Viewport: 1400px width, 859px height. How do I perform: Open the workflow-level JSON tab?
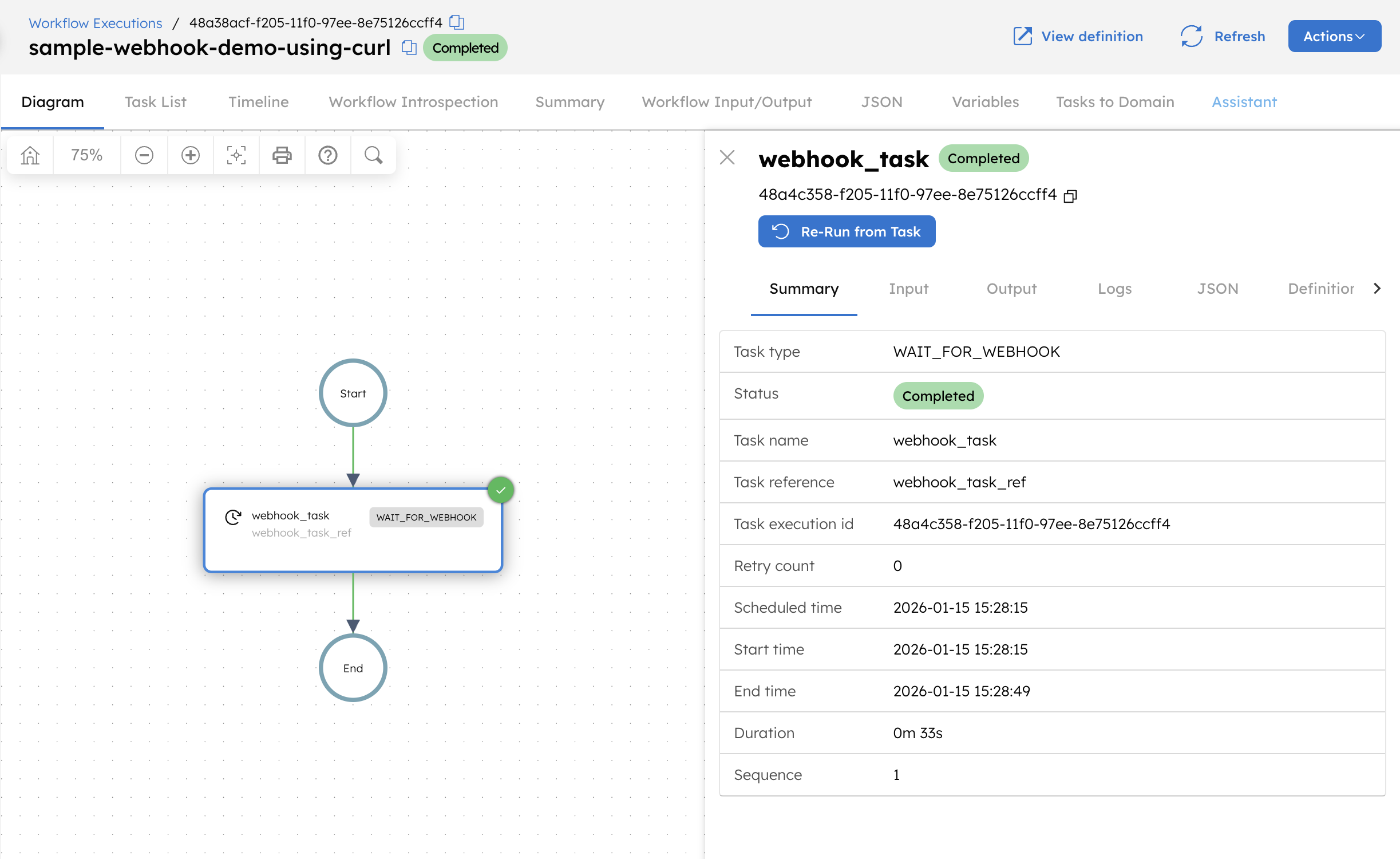882,102
